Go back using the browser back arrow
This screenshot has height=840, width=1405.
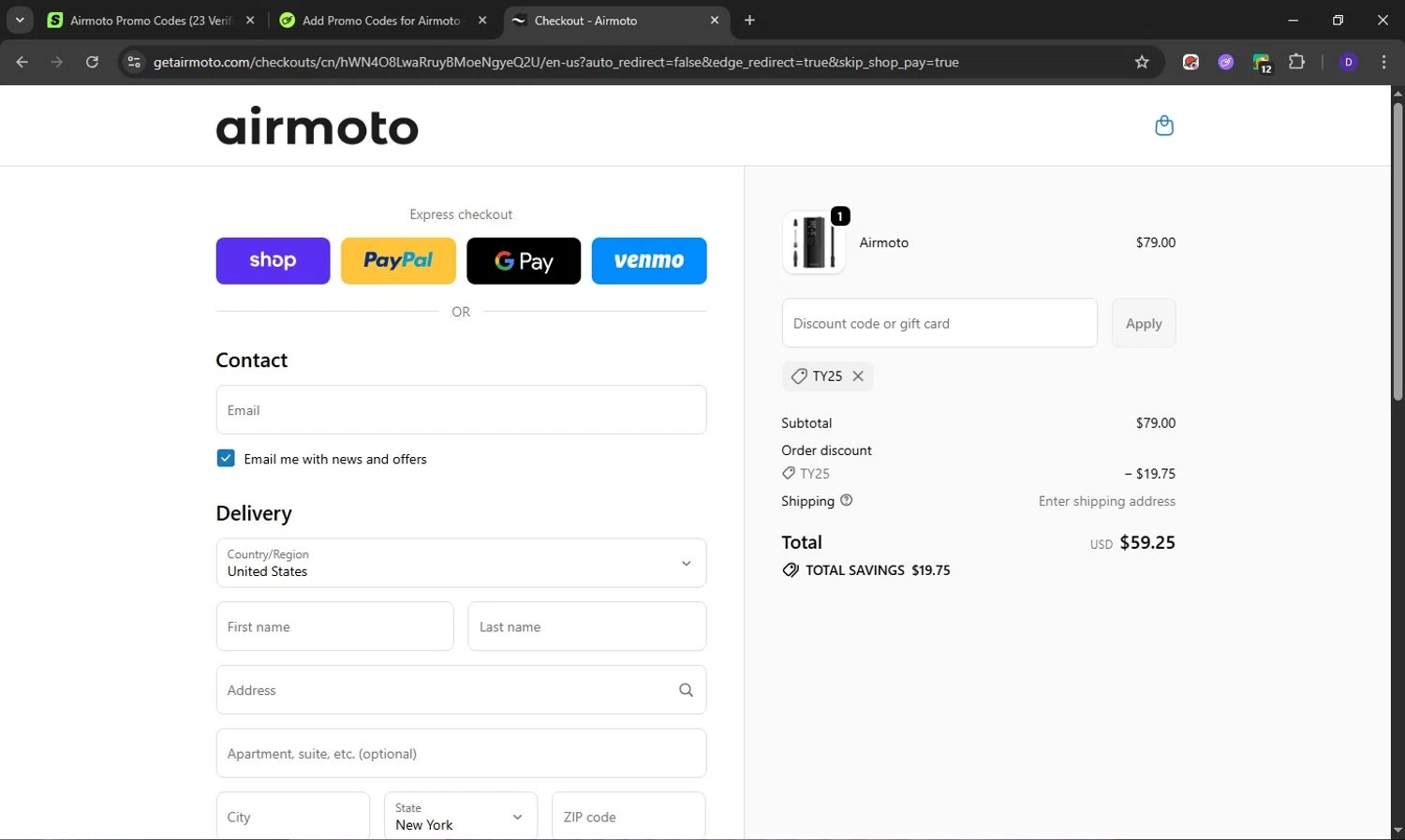(22, 62)
